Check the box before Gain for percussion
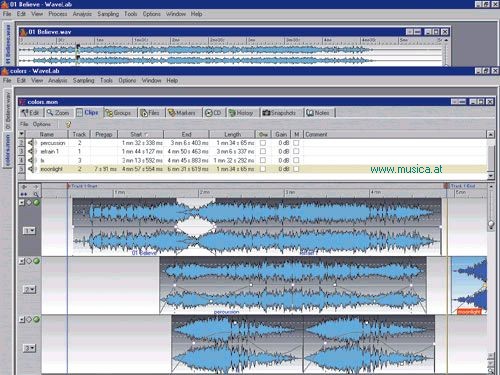Image resolution: width=500 pixels, height=375 pixels. 263,143
